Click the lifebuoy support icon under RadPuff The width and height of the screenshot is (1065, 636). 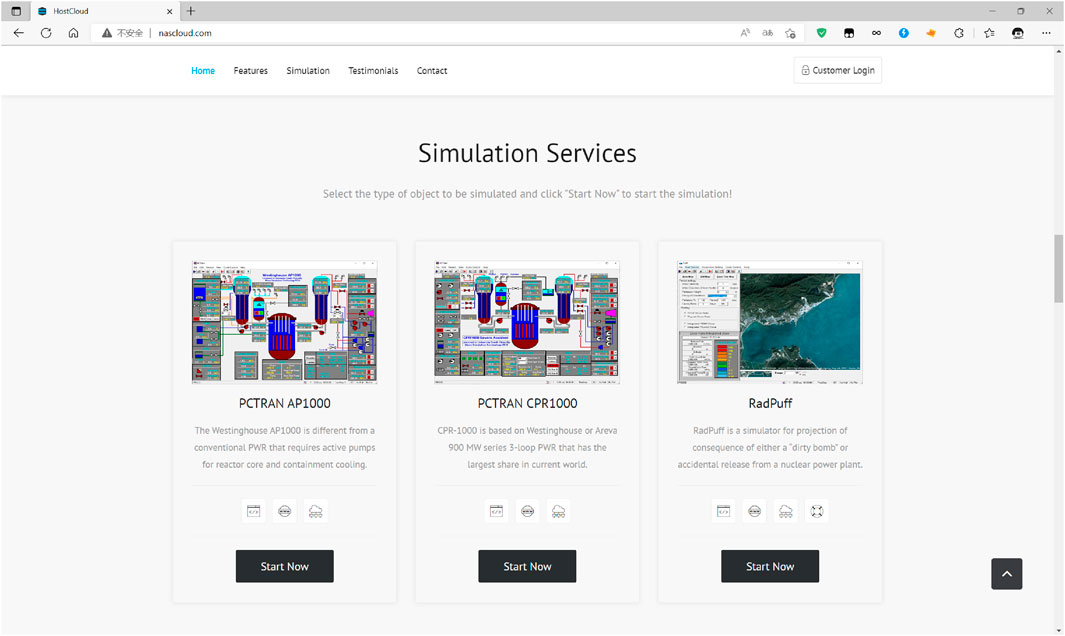816,511
